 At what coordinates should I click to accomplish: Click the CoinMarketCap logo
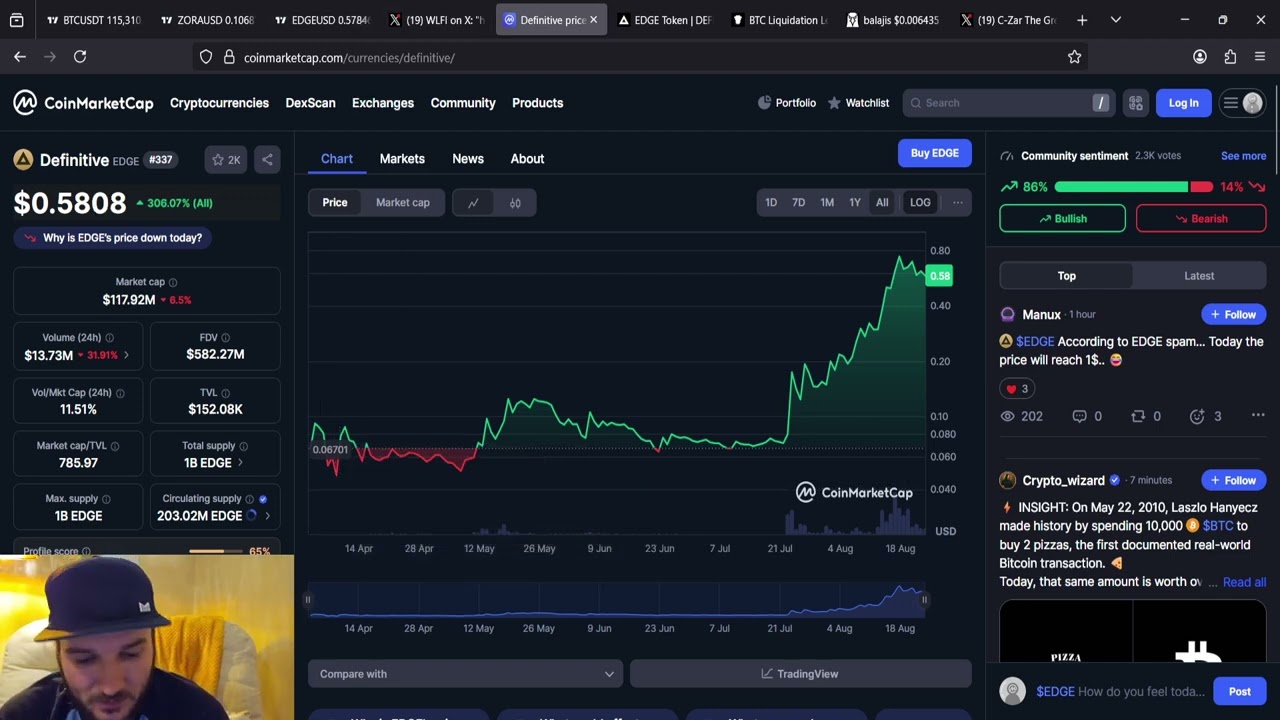coord(84,103)
